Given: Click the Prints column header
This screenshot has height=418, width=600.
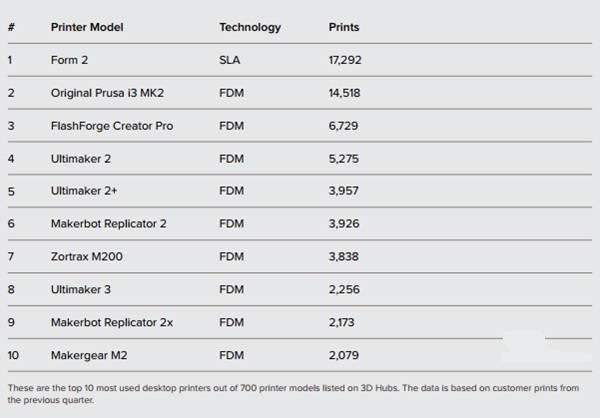Looking at the screenshot, I should click(x=344, y=27).
